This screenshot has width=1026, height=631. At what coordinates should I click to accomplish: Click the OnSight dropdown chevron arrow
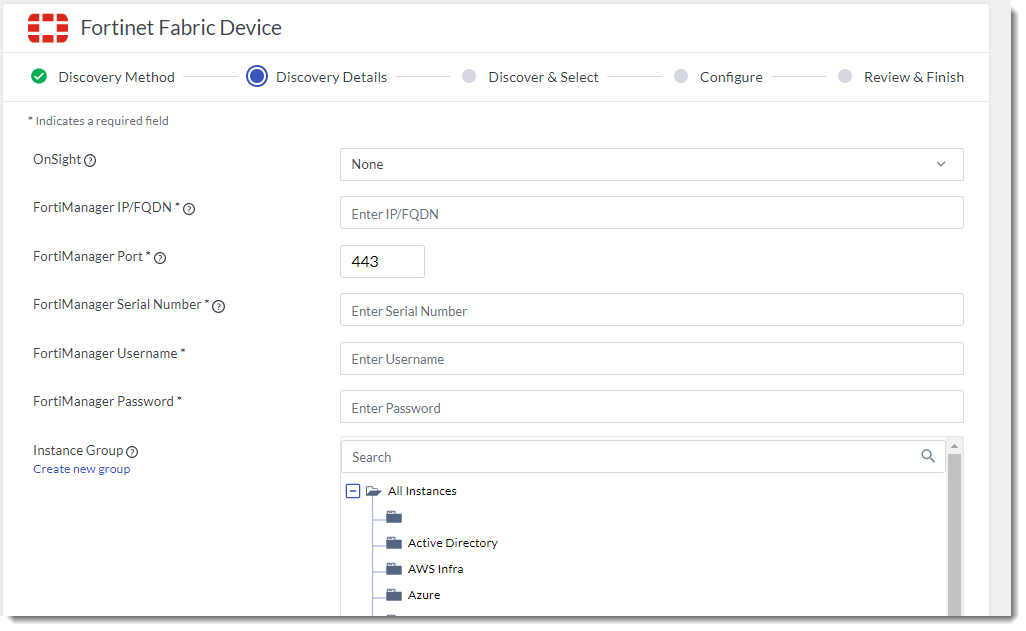[x=940, y=163]
